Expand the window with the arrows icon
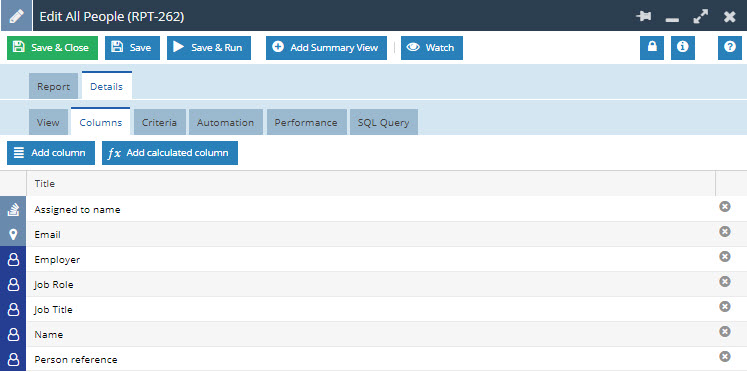The image size is (747, 372). pos(700,17)
